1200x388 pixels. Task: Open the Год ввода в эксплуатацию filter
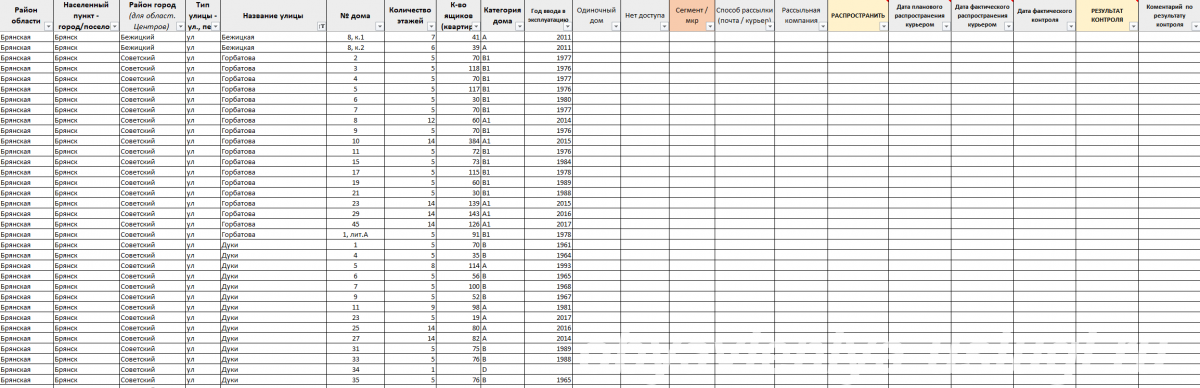coord(568,27)
